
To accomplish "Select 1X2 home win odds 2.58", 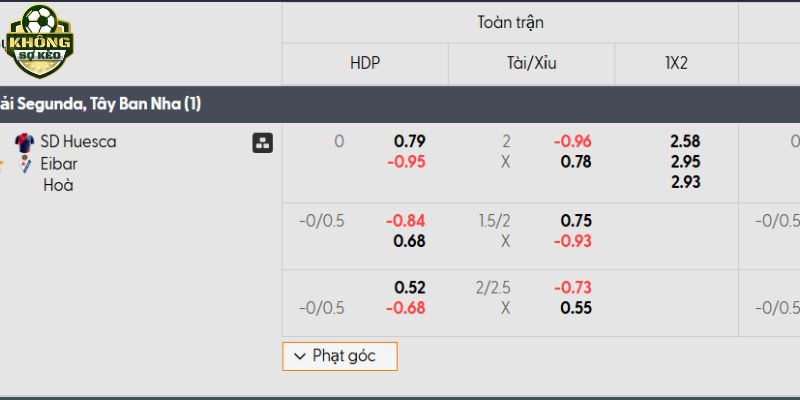I will 685,141.
